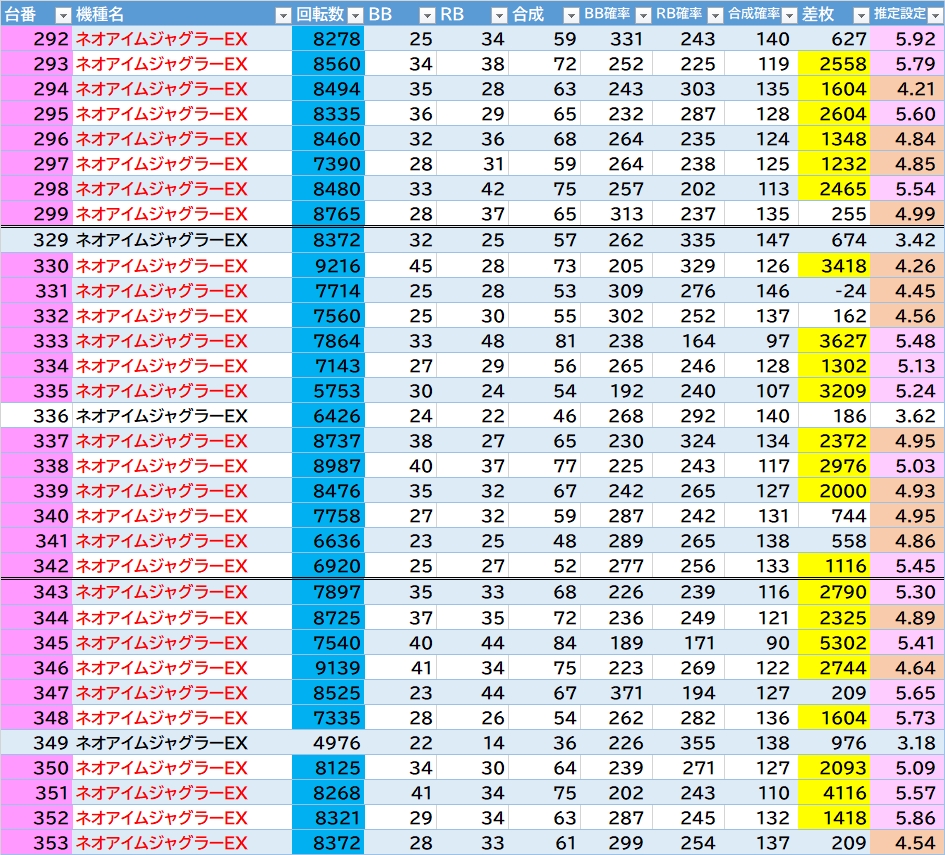Select 推定設定 value 5.92
This screenshot has height=855, width=945.
[x=907, y=39]
